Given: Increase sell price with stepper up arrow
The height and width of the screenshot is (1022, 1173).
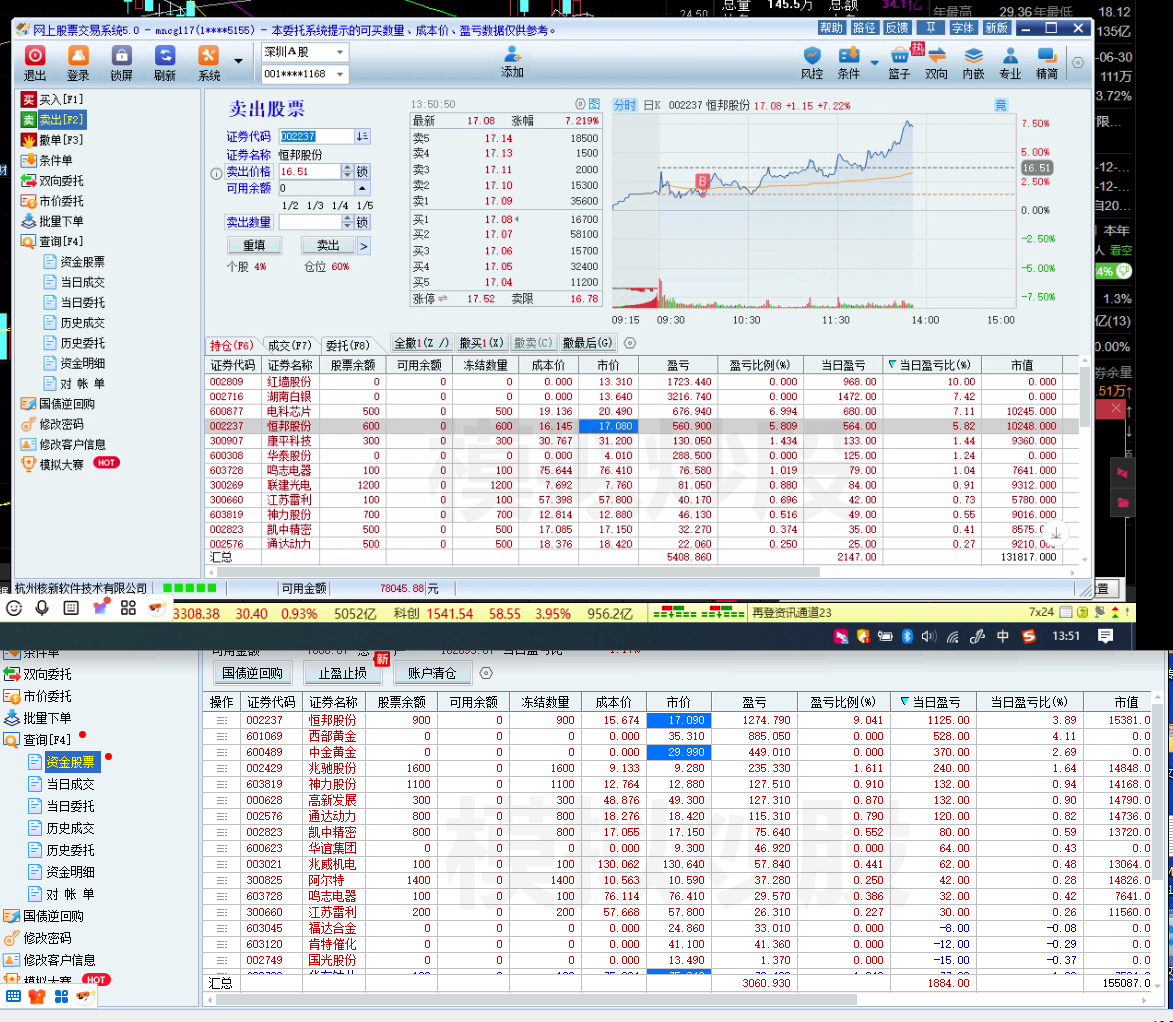Looking at the screenshot, I should [x=347, y=168].
